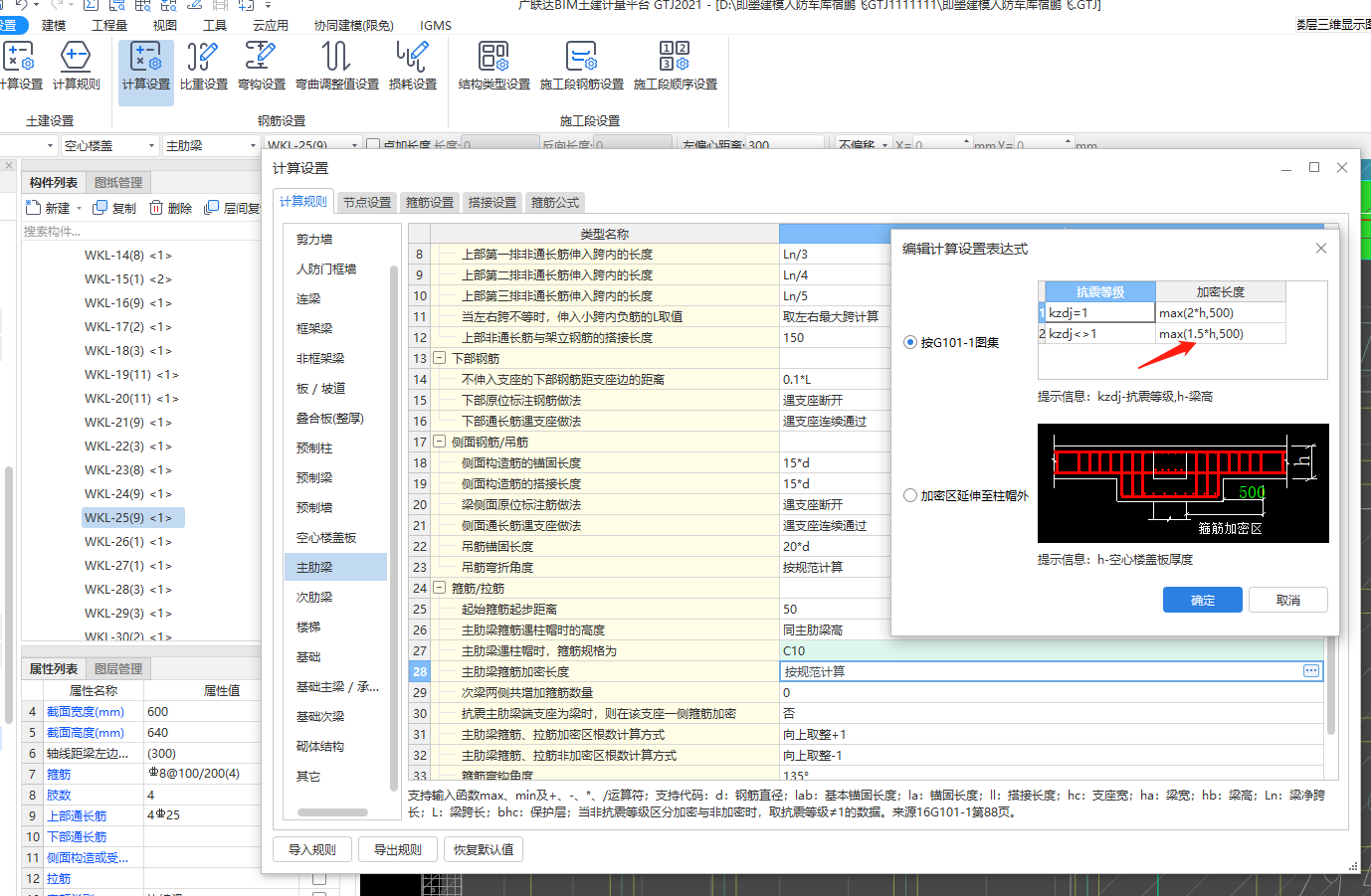Click the 层间复制 icon
The image size is (1371, 896).
[x=211, y=208]
